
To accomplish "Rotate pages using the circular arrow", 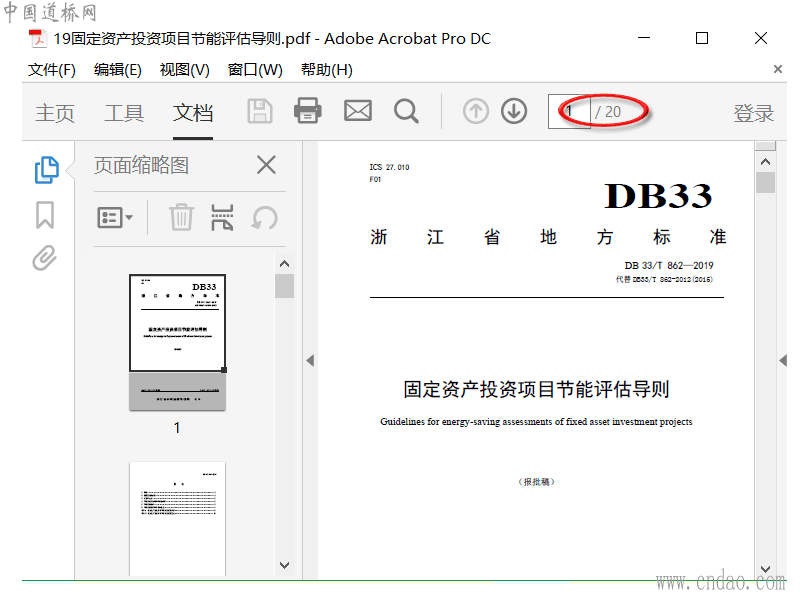I will 265,218.
